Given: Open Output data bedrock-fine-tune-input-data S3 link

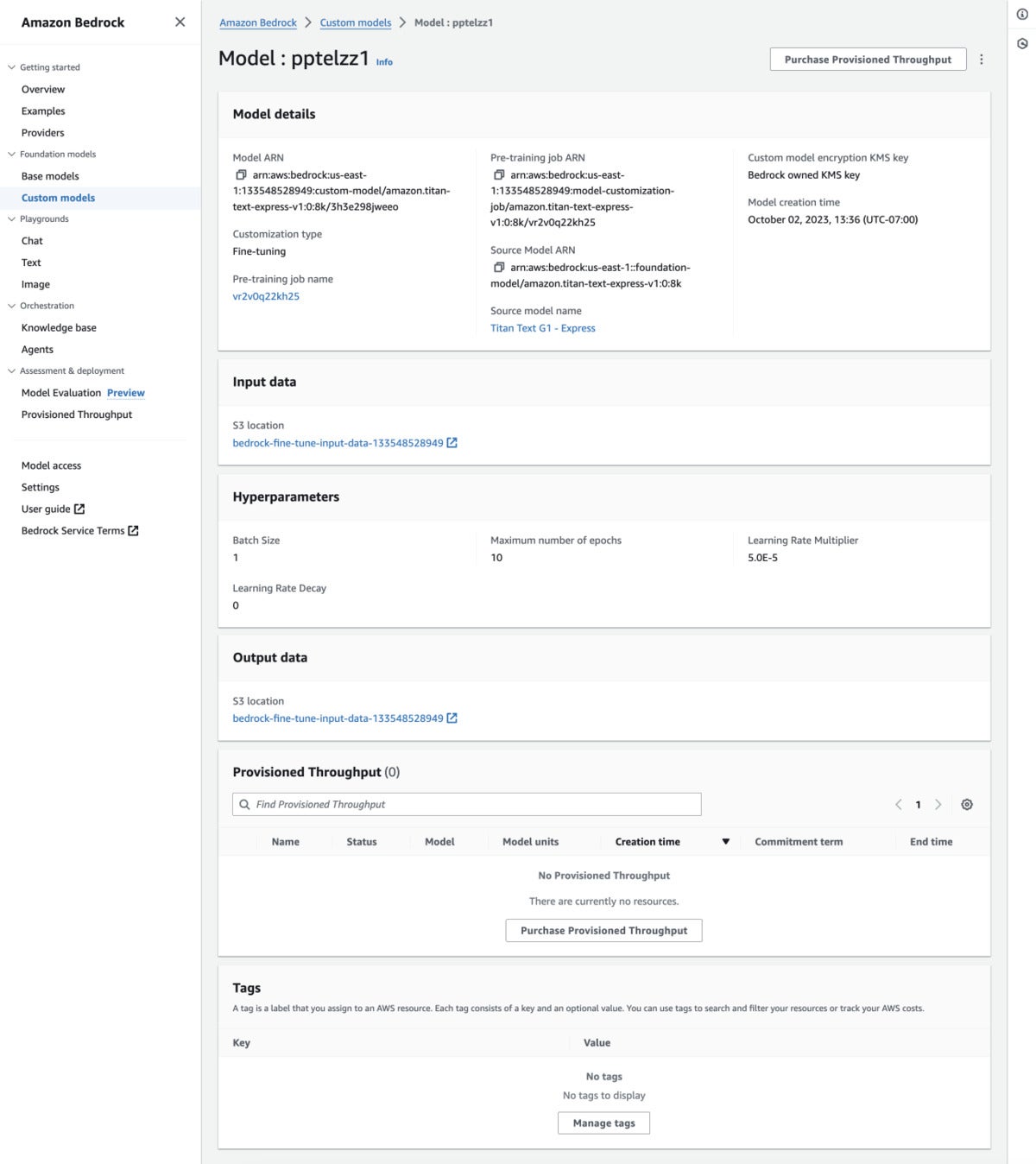Looking at the screenshot, I should click(x=338, y=718).
